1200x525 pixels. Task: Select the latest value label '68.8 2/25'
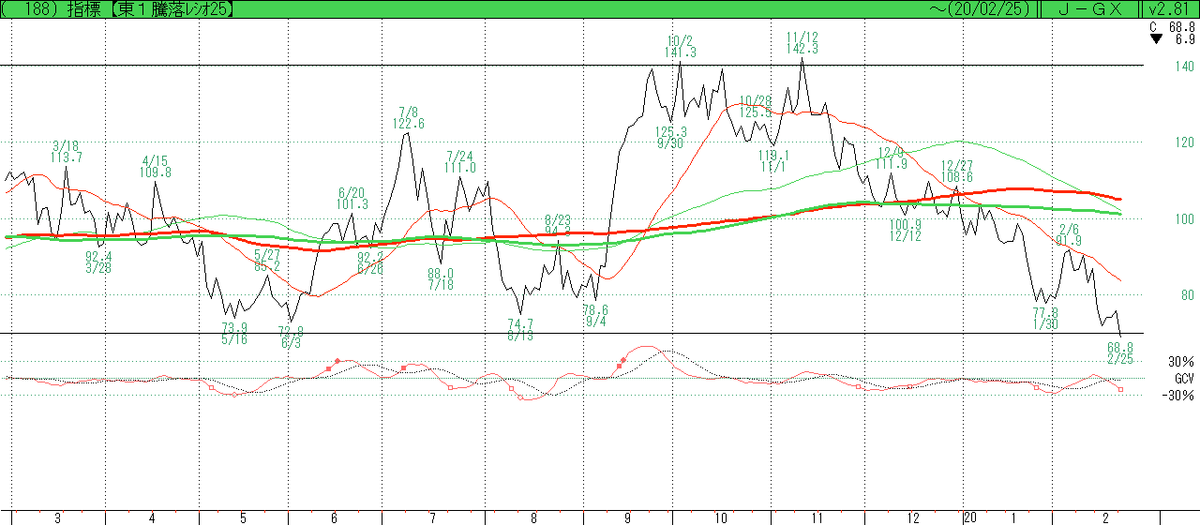click(1120, 352)
